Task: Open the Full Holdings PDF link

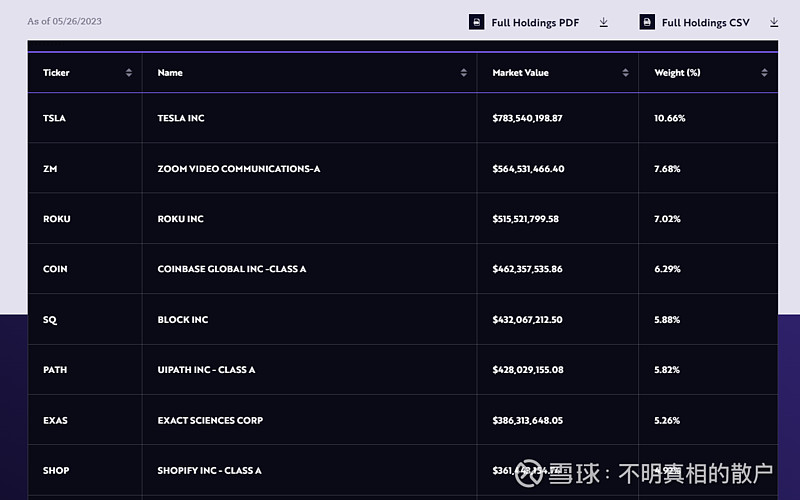Action: tap(535, 22)
